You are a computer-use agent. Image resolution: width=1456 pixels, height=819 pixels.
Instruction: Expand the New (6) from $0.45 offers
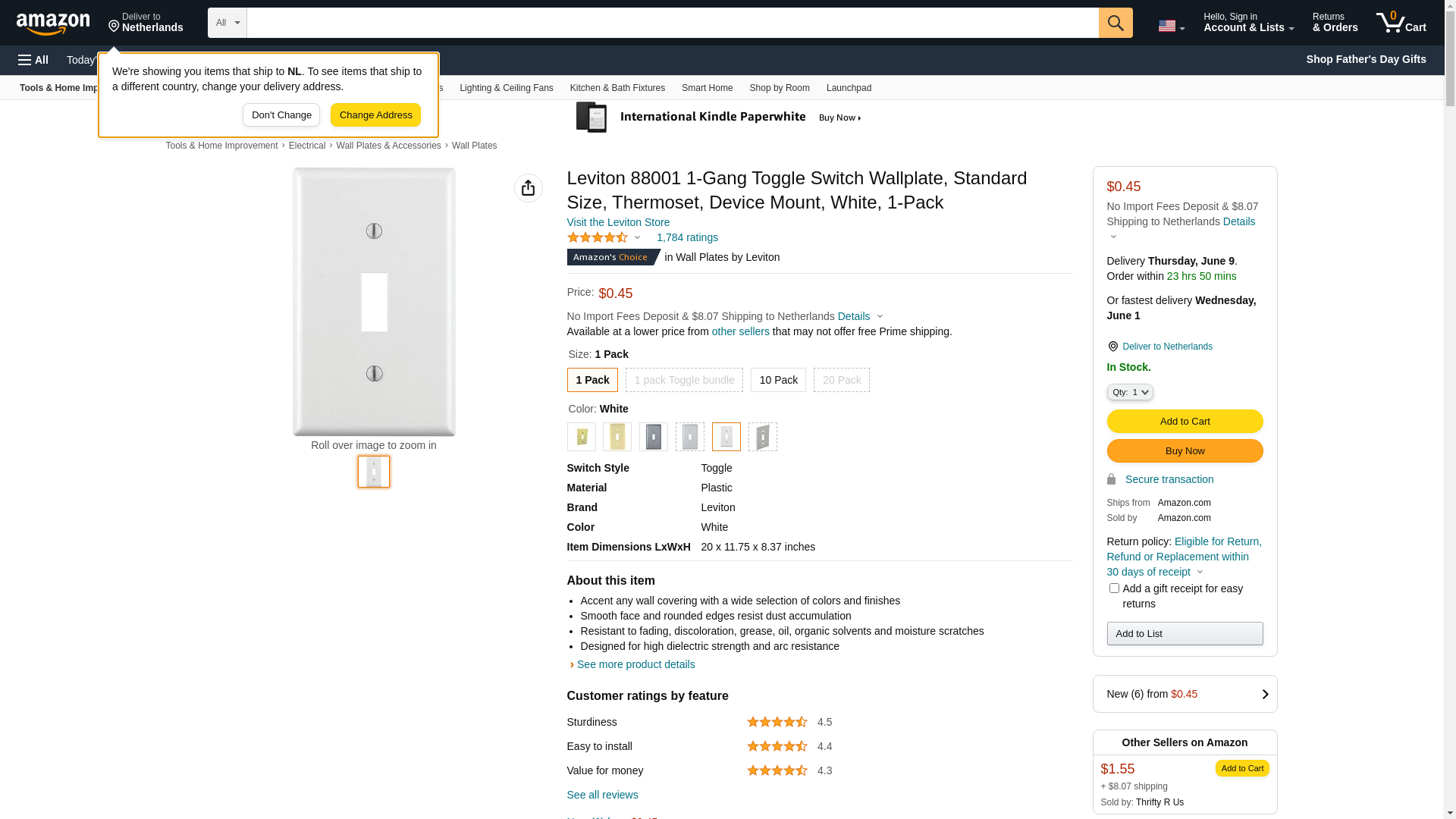tap(1185, 694)
